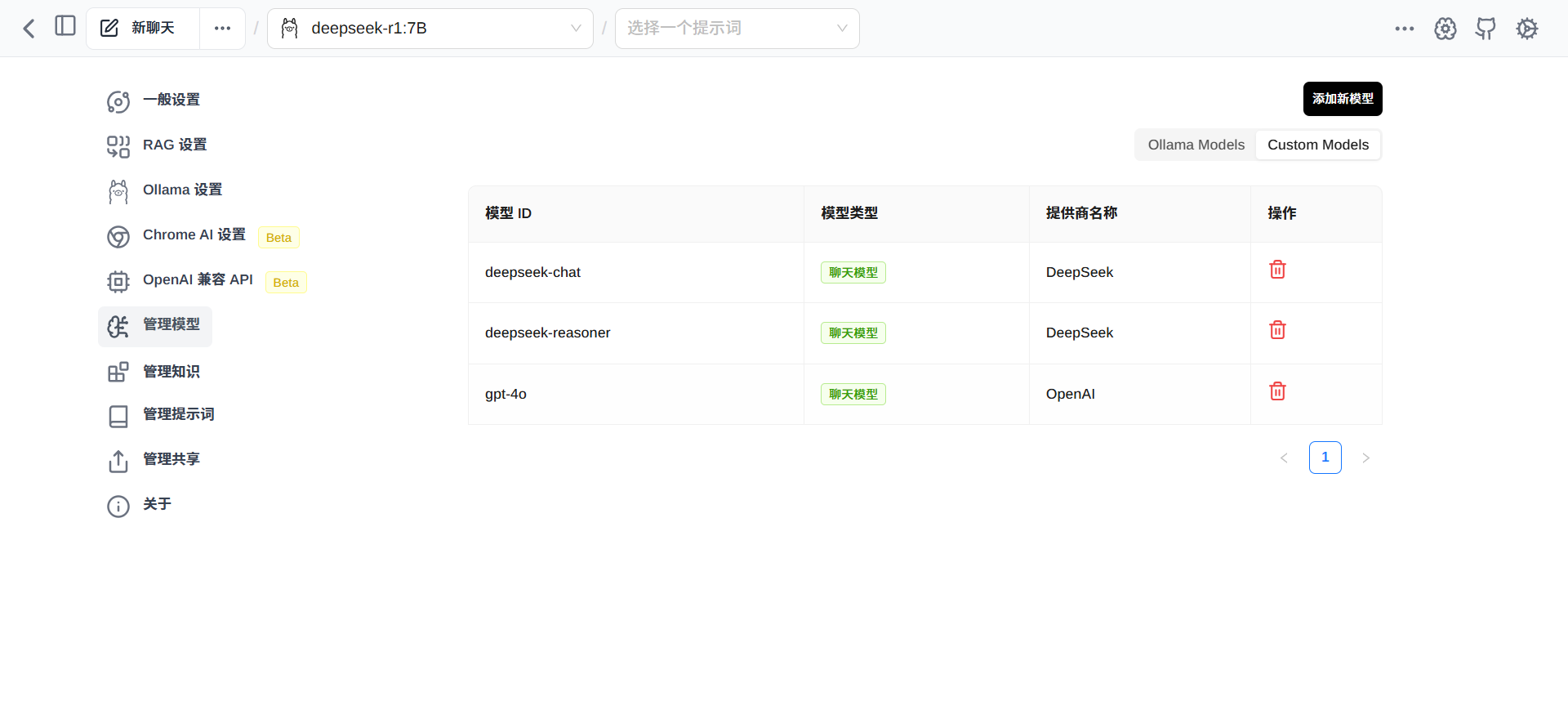Open the prompt selector dropdown
The width and height of the screenshot is (1568, 710).
pos(737,29)
